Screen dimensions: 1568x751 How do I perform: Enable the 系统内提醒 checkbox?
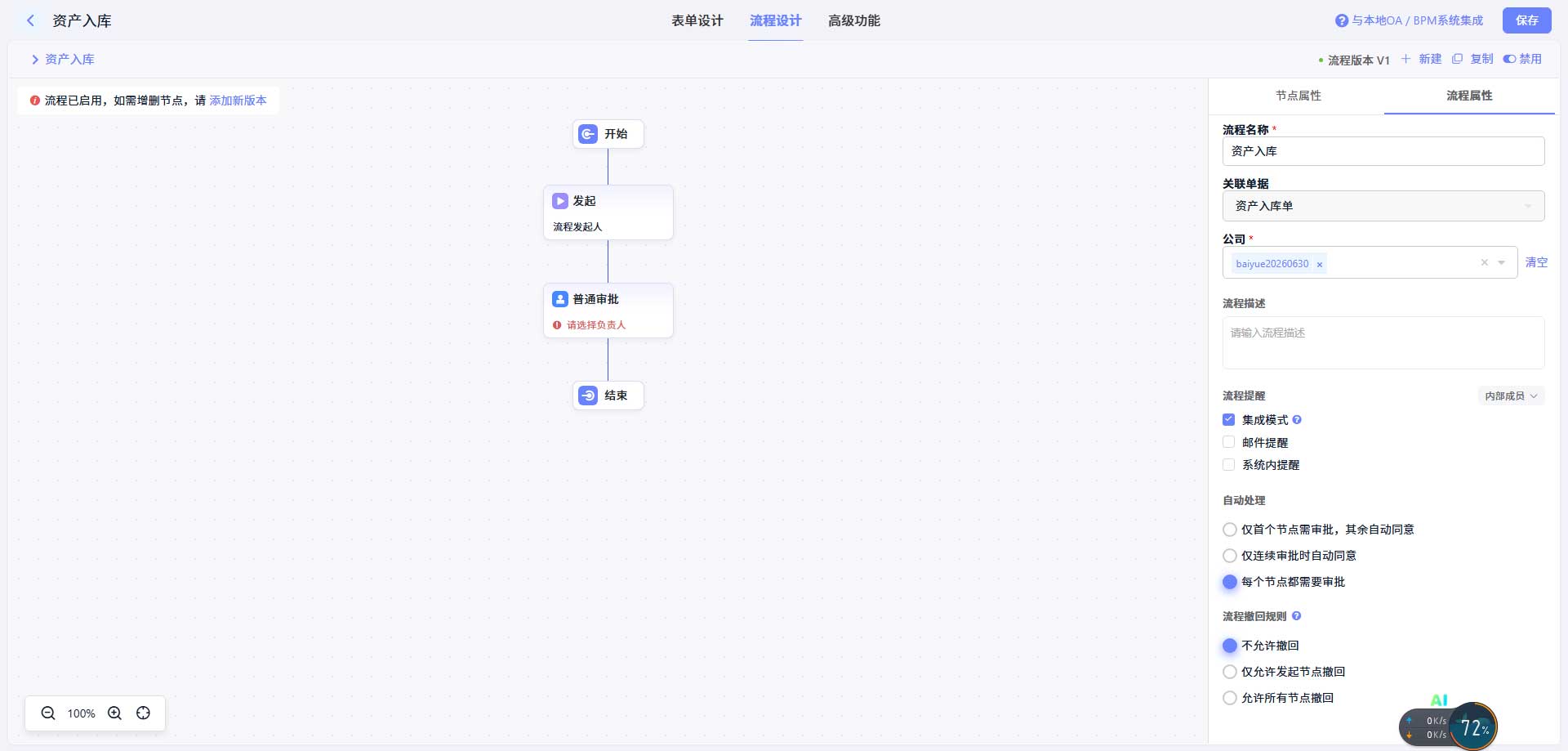(1228, 465)
